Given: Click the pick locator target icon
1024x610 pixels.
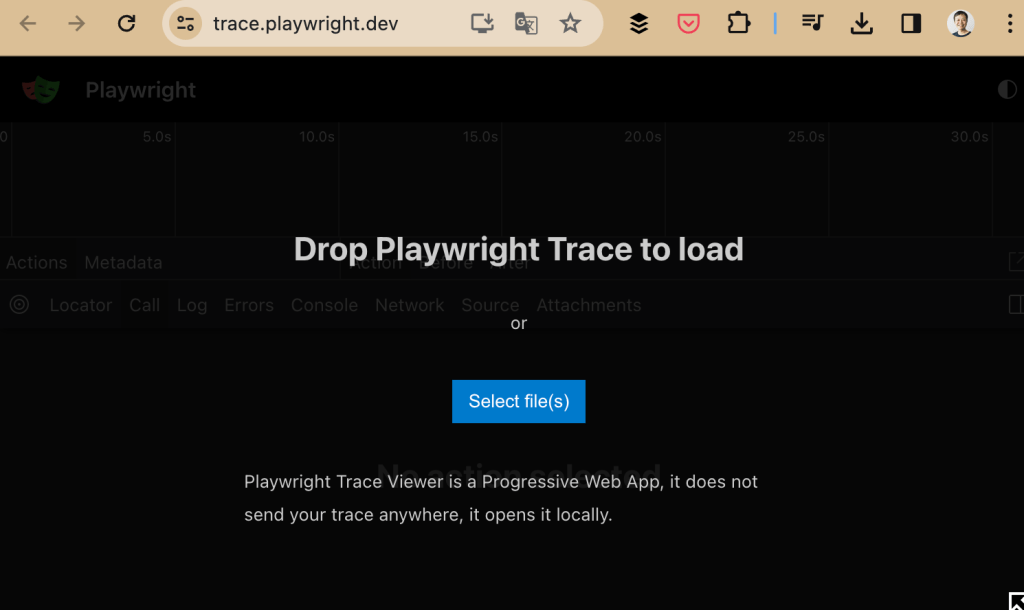Looking at the screenshot, I should tap(19, 305).
